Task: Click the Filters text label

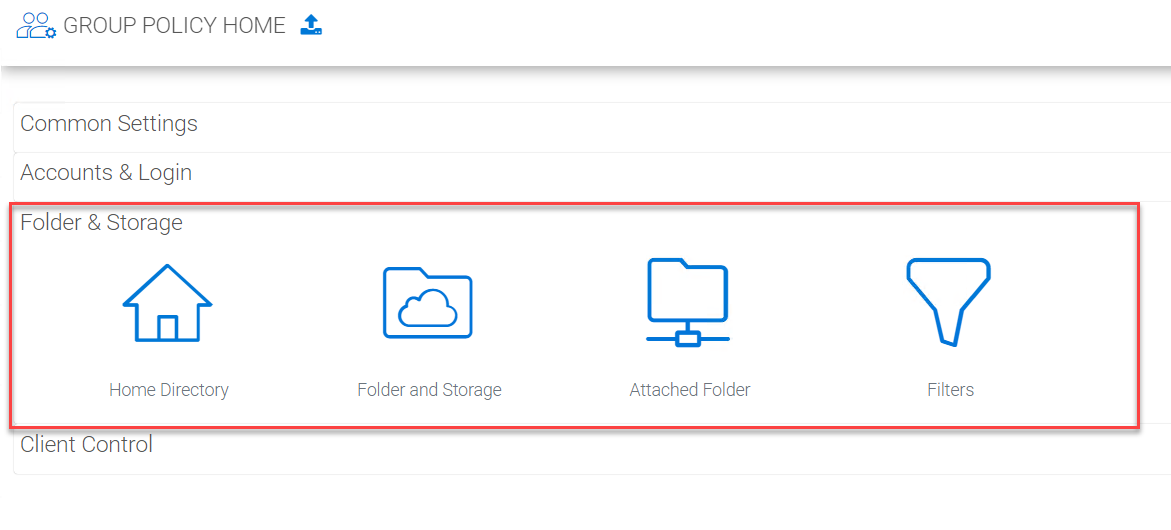Action: click(951, 390)
